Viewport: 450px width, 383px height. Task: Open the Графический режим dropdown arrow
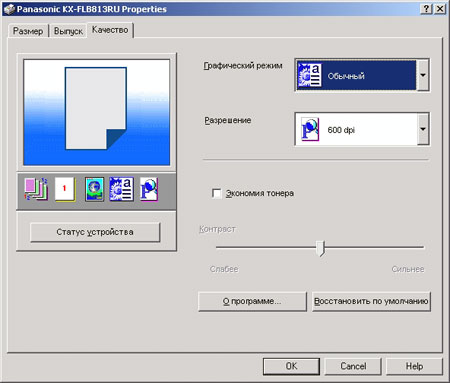click(423, 75)
